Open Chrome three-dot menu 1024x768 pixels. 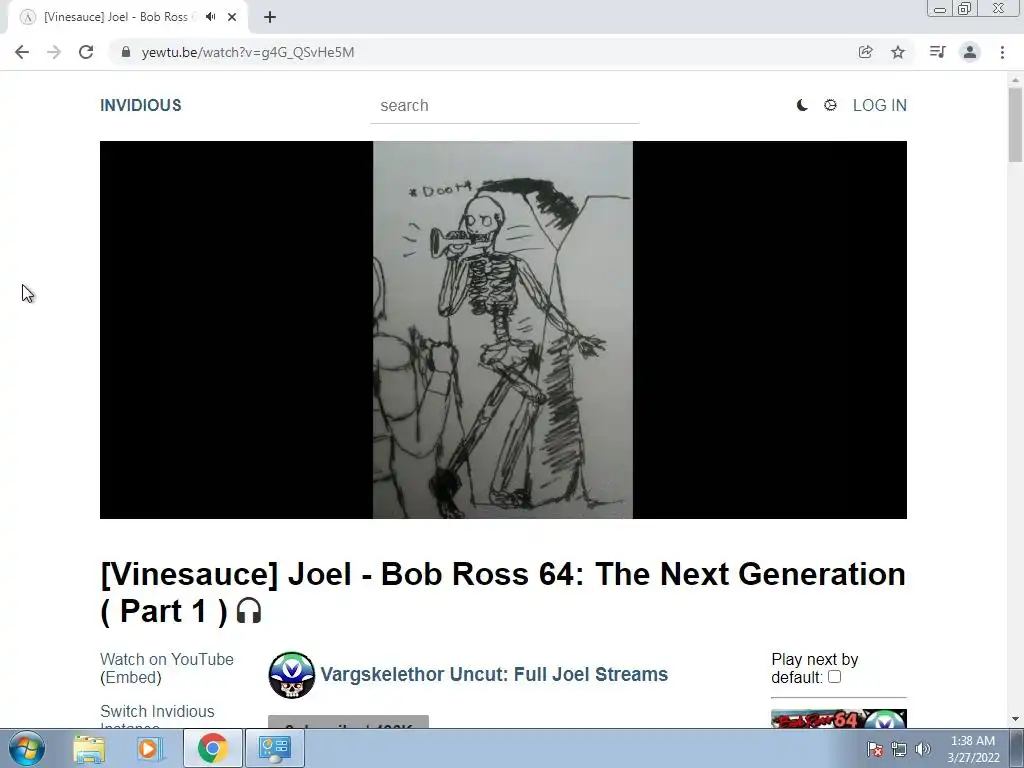click(x=1002, y=52)
